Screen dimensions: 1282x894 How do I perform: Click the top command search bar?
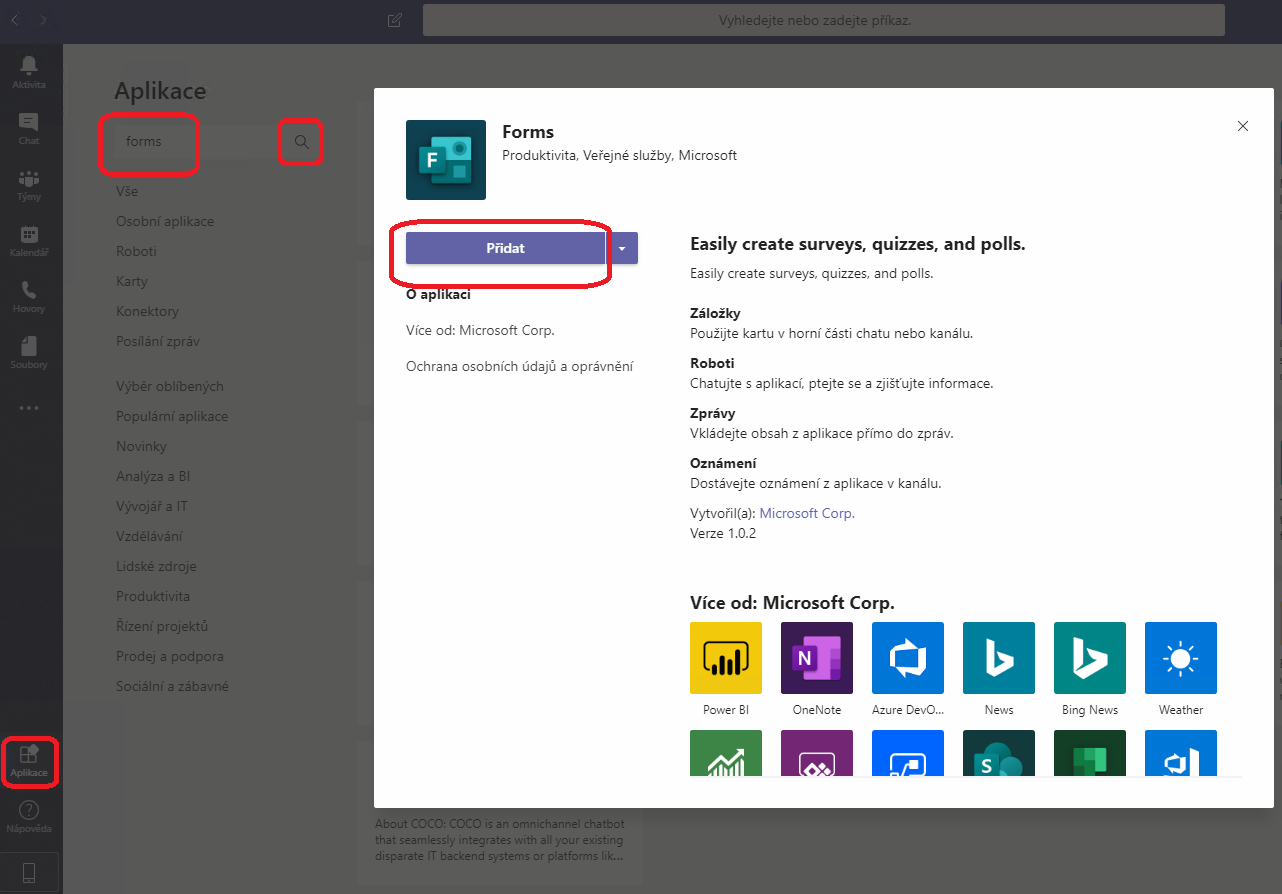pos(824,20)
